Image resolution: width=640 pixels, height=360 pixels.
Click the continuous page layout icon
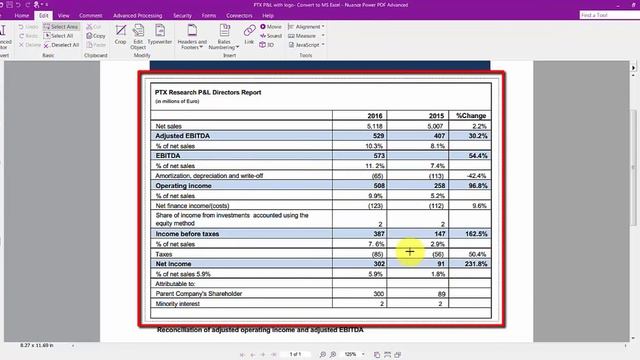pos(387,354)
